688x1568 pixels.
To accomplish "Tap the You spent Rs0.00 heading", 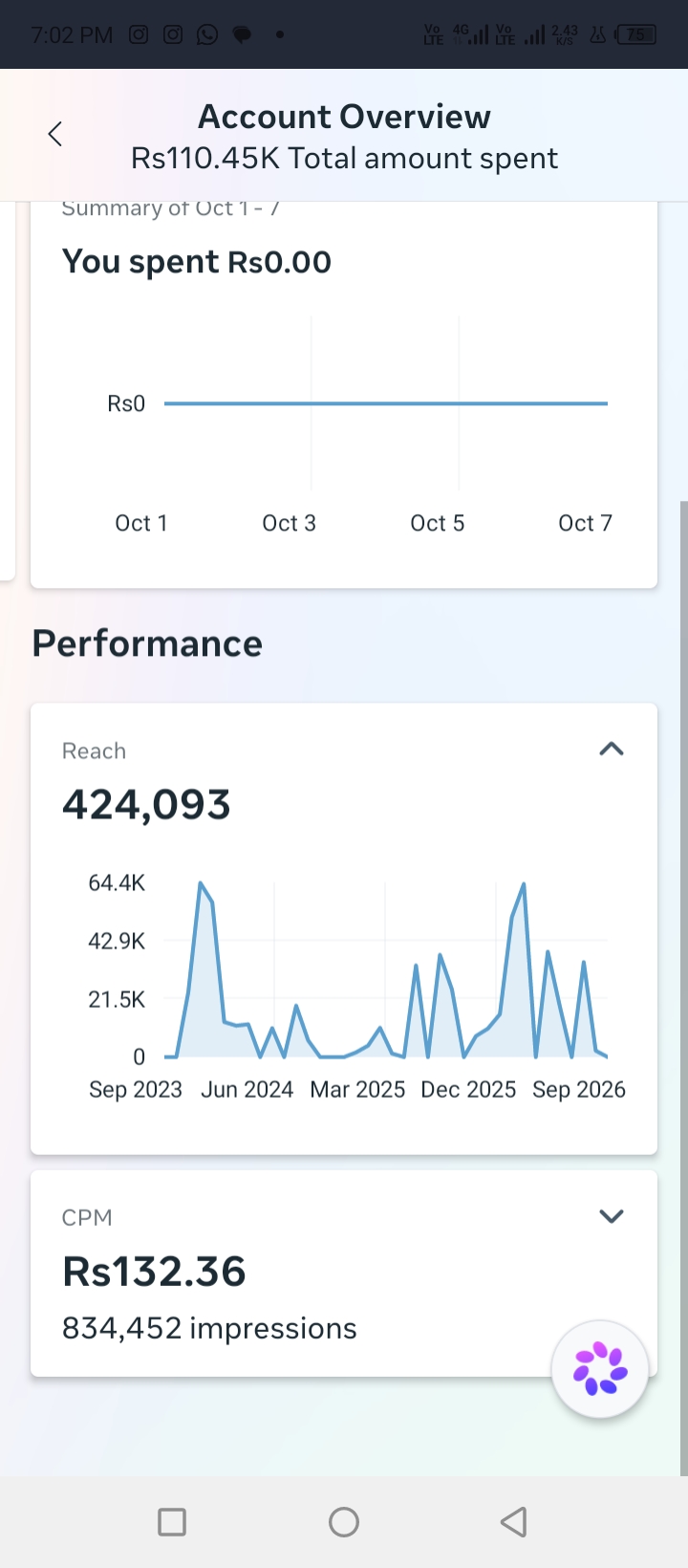I will [x=197, y=262].
